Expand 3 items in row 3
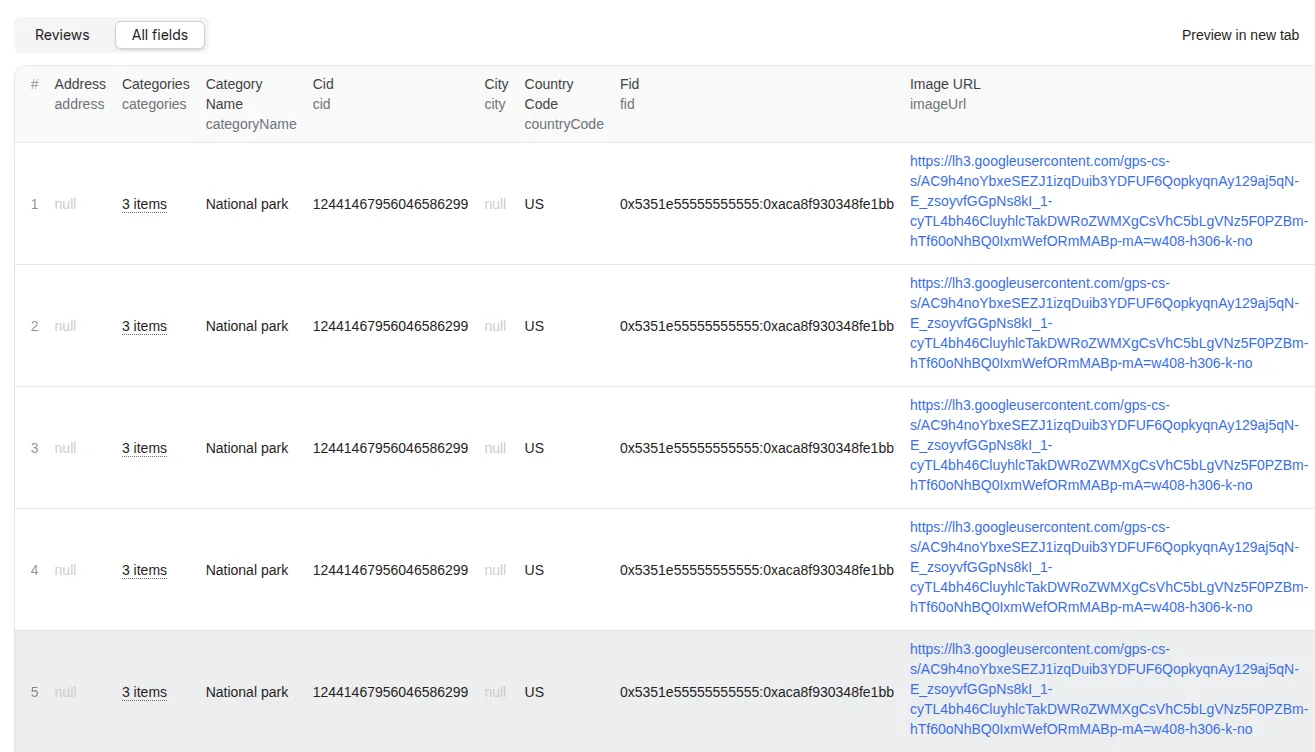This screenshot has width=1315, height=752. coord(144,448)
